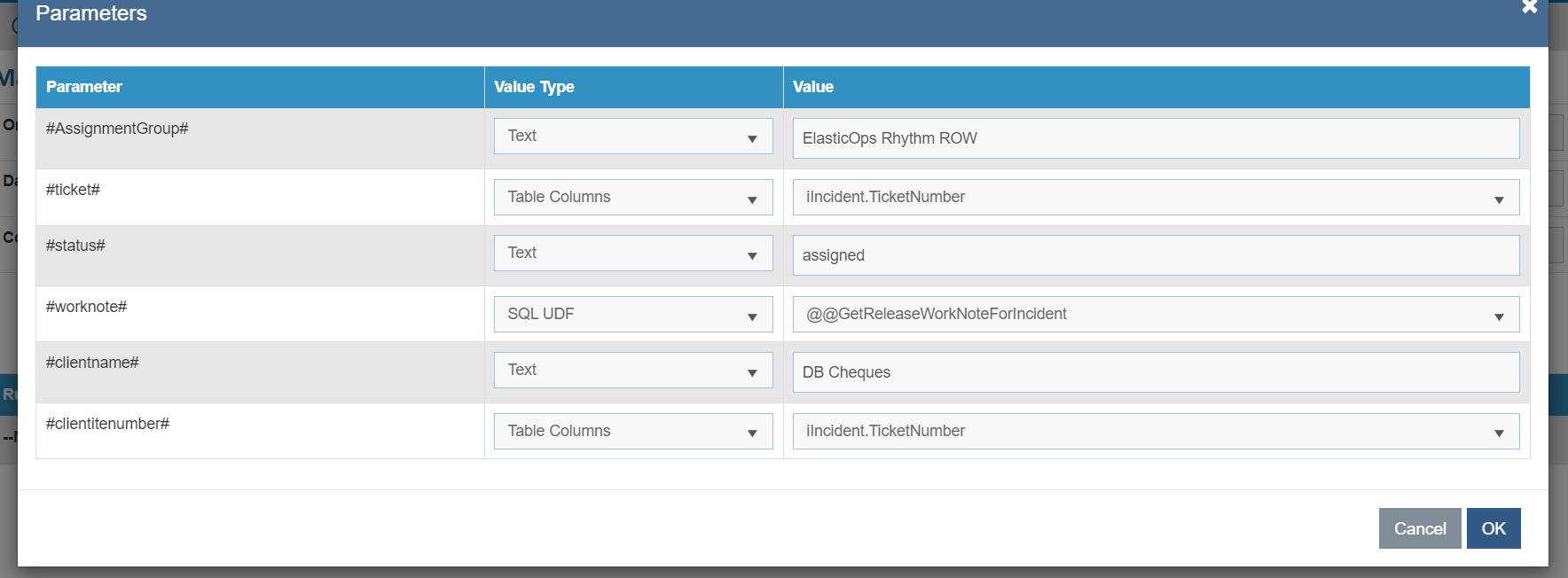Open Value Type dropdown for #clientname#
The height and width of the screenshot is (578, 1568).
[632, 371]
